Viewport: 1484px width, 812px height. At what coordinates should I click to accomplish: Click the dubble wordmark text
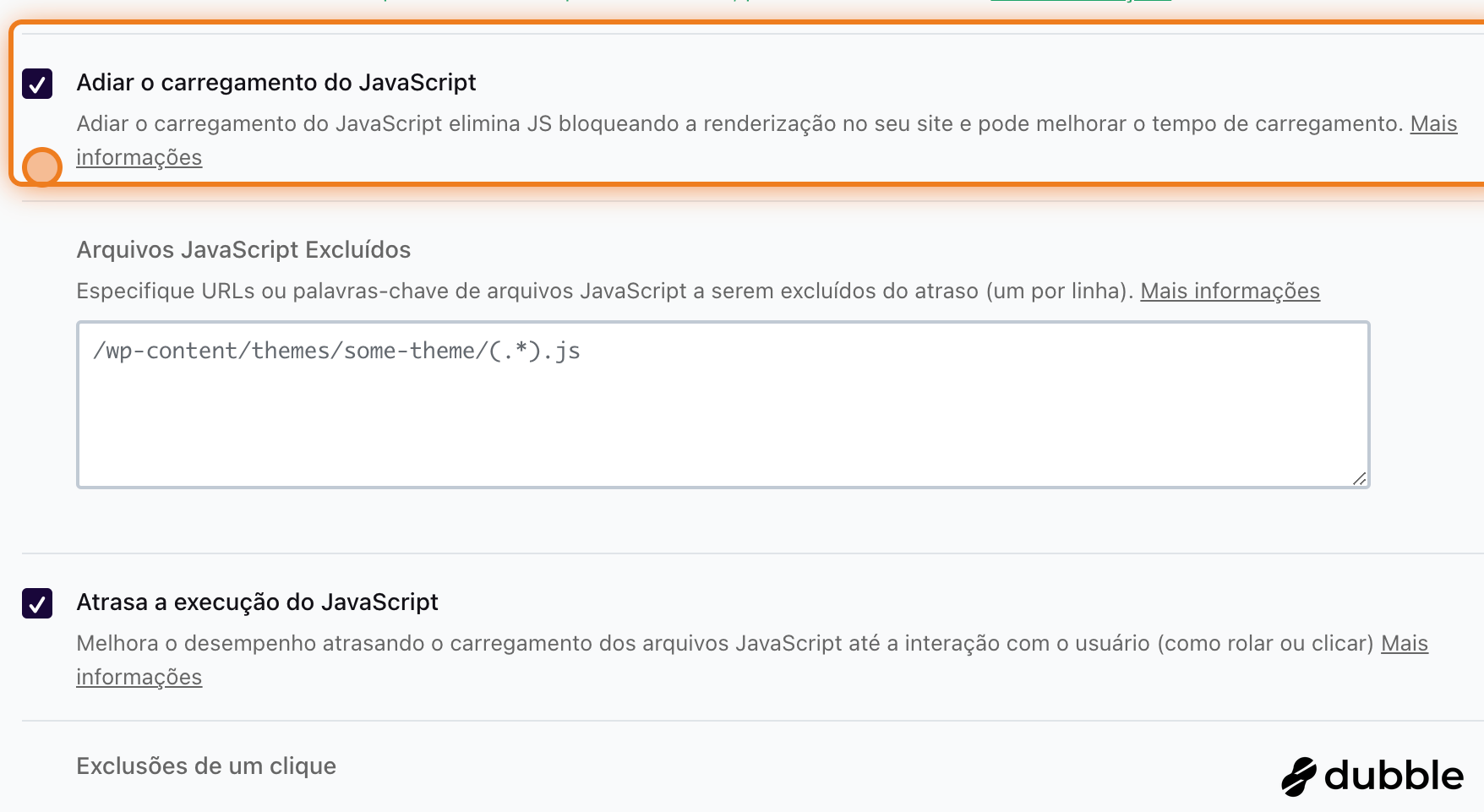point(1394,777)
